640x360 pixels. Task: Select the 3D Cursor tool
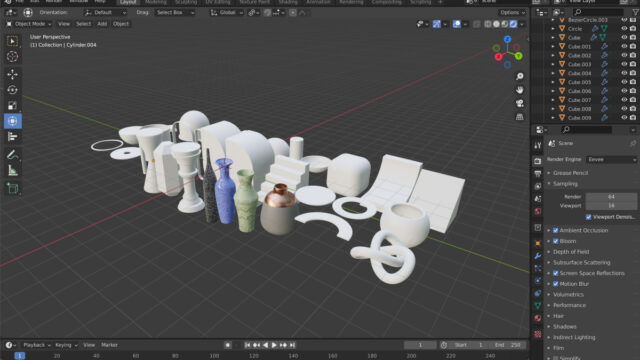tap(12, 56)
